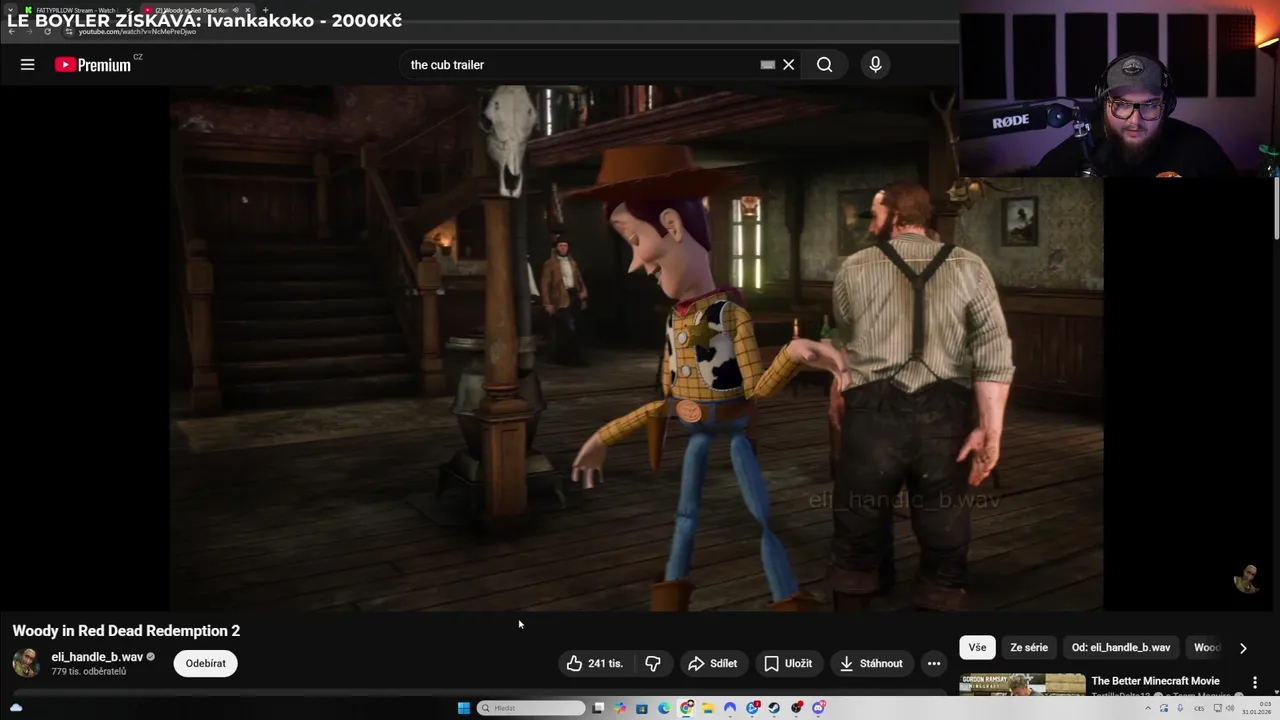
Task: Click the youtube.com address bar
Action: 137,32
